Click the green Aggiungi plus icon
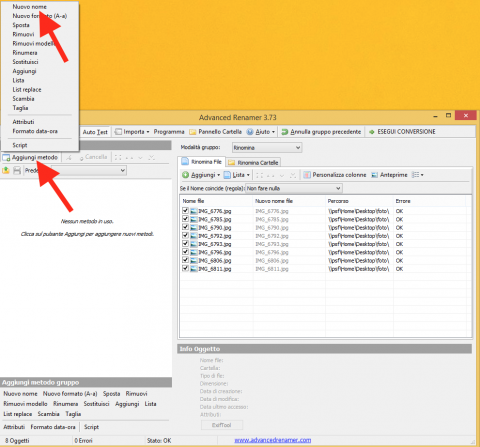 coord(185,175)
